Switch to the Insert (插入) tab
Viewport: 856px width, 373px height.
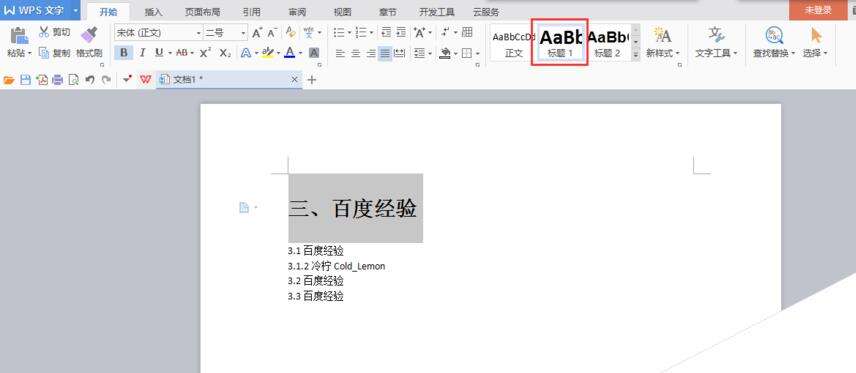(x=153, y=11)
